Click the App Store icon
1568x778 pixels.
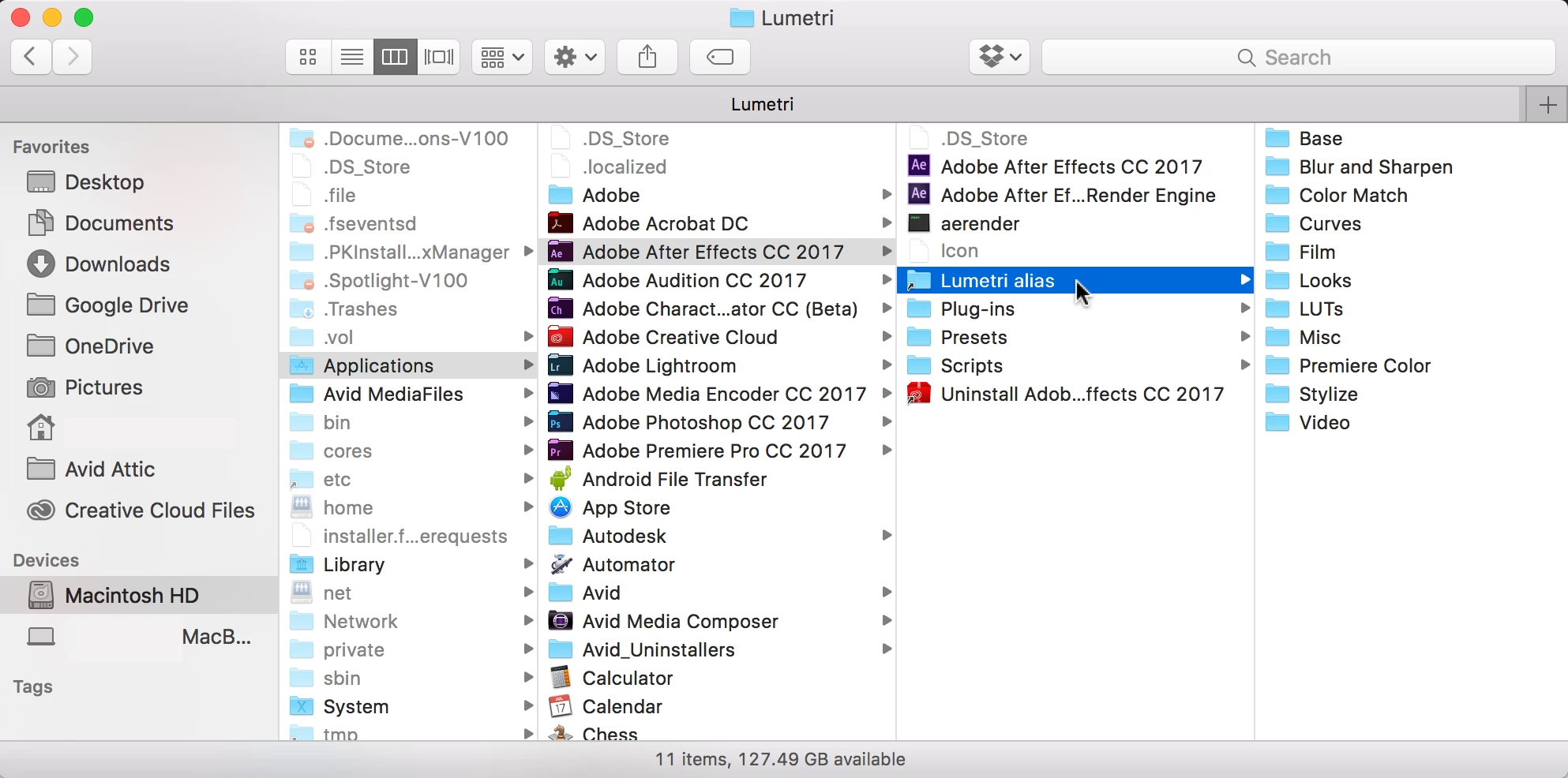(561, 507)
